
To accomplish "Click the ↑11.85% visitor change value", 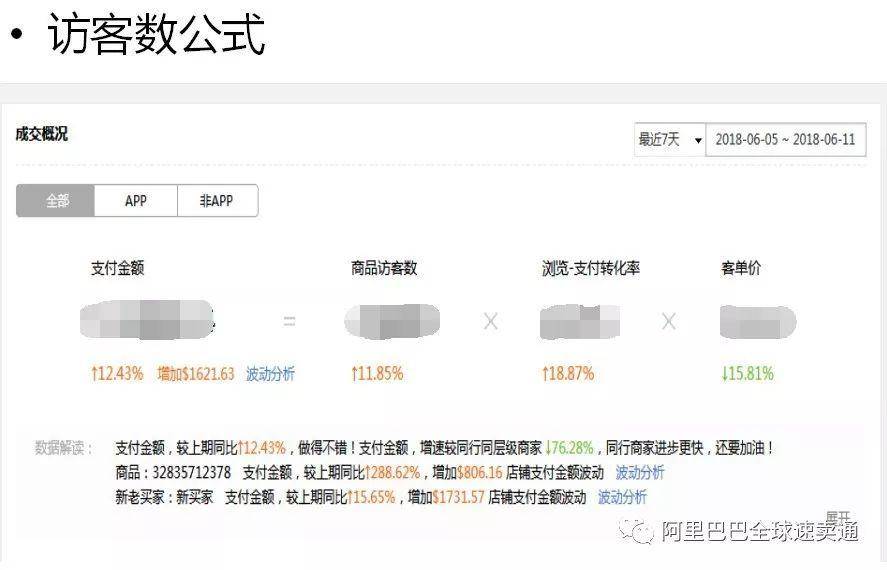I will click(377, 374).
